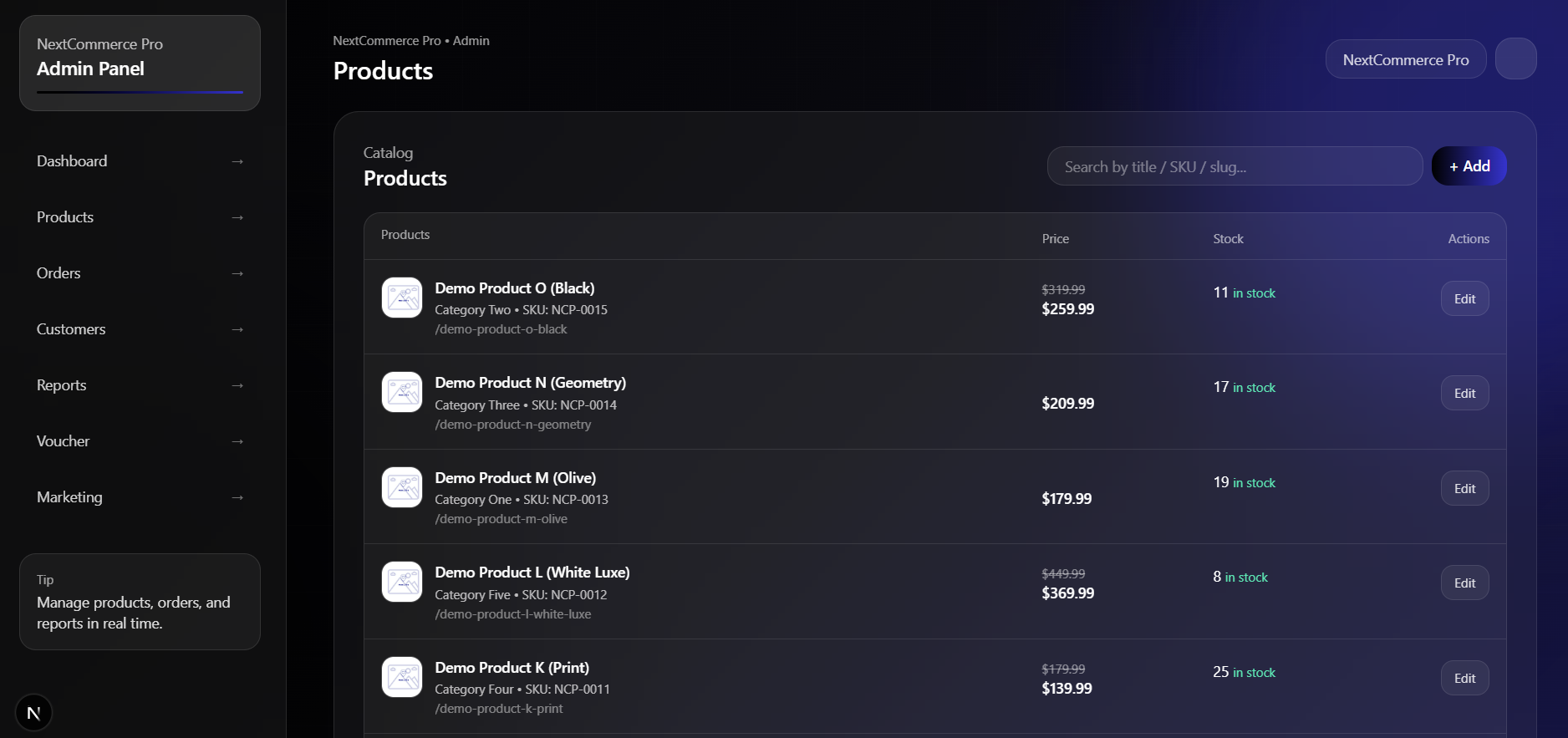Click the gradient underline in the Admin Panel card
The image size is (1568, 738).
(139, 93)
